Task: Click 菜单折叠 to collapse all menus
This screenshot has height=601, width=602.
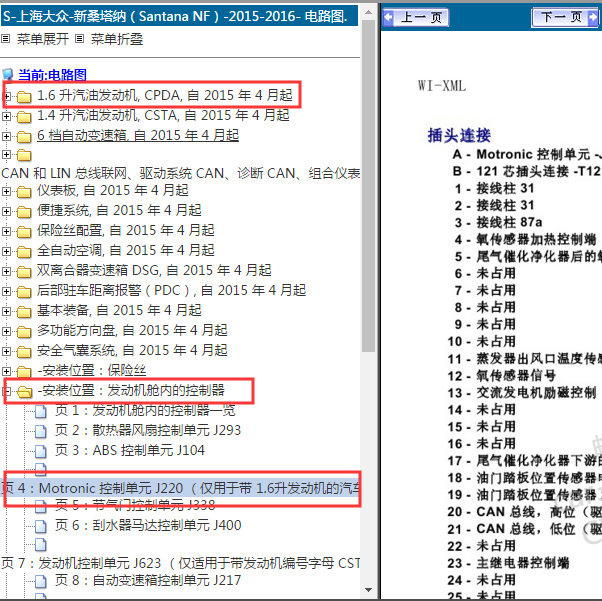Action: (117, 39)
